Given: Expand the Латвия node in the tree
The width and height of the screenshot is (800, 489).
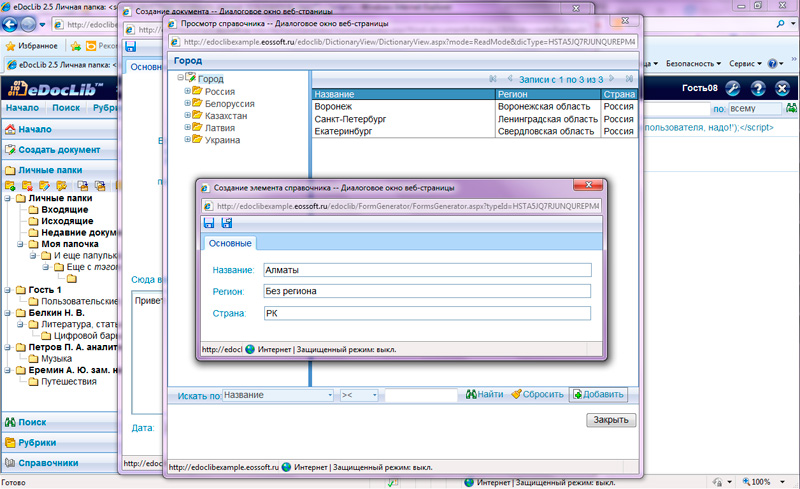Looking at the screenshot, I should [187, 127].
